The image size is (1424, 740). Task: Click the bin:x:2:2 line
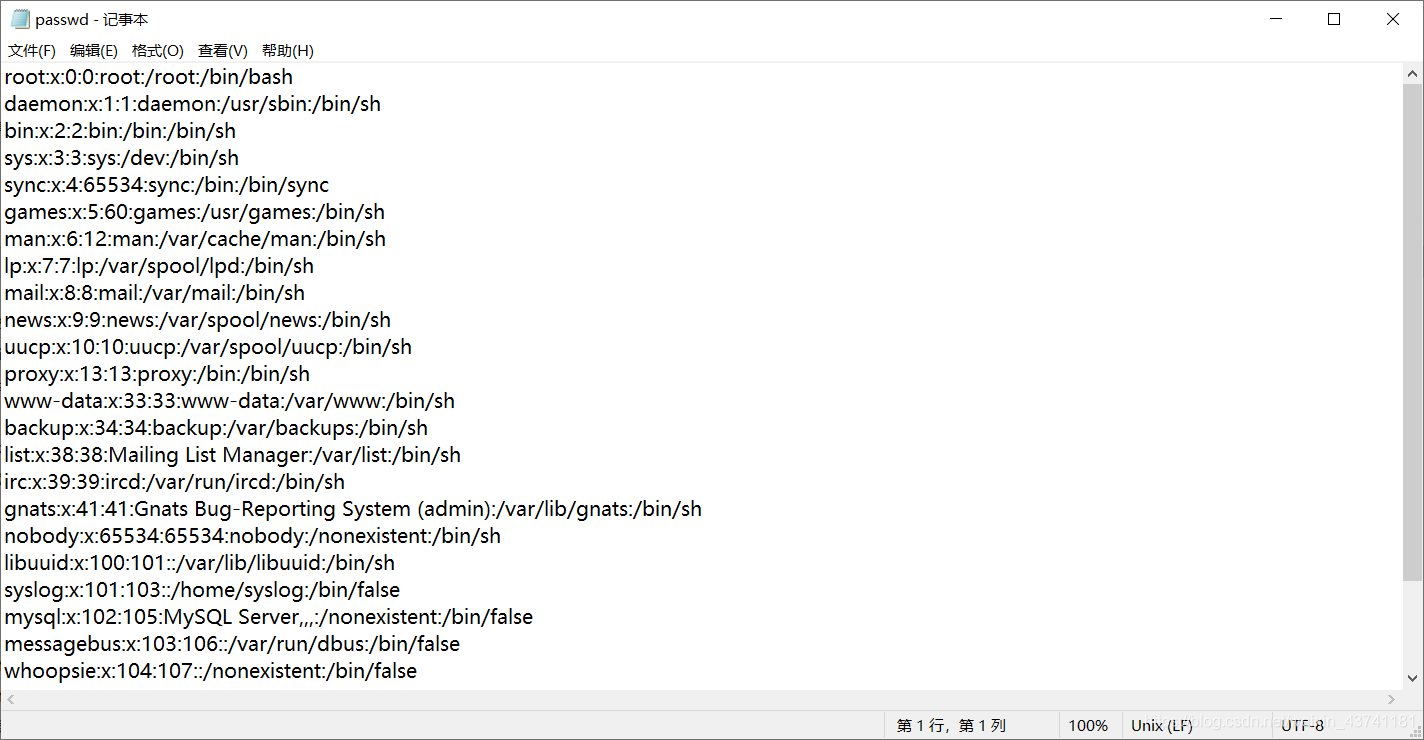click(120, 131)
